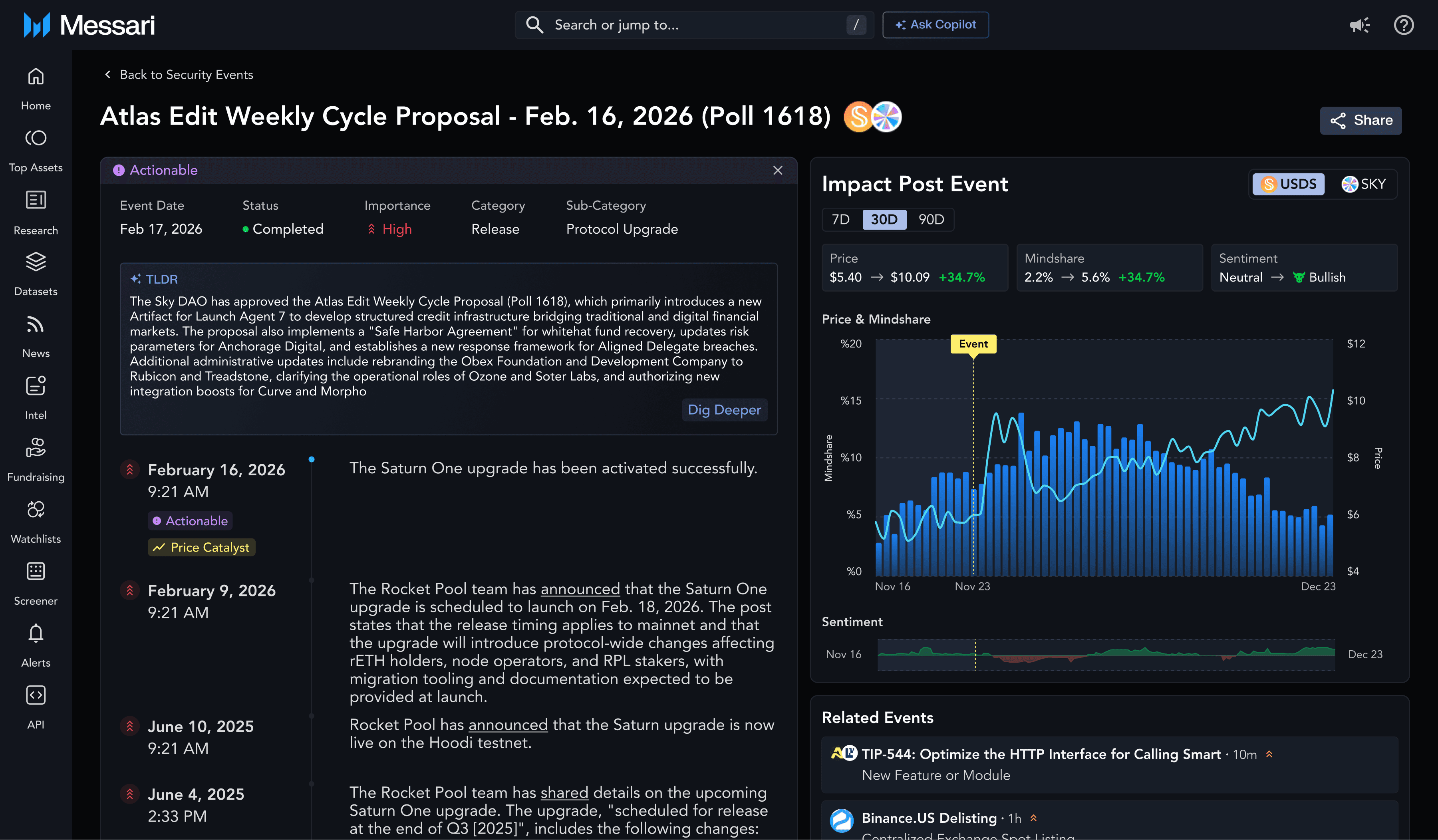Screen dimensions: 1438x840
Task: Open the Home sidebar icon
Action: (36, 76)
